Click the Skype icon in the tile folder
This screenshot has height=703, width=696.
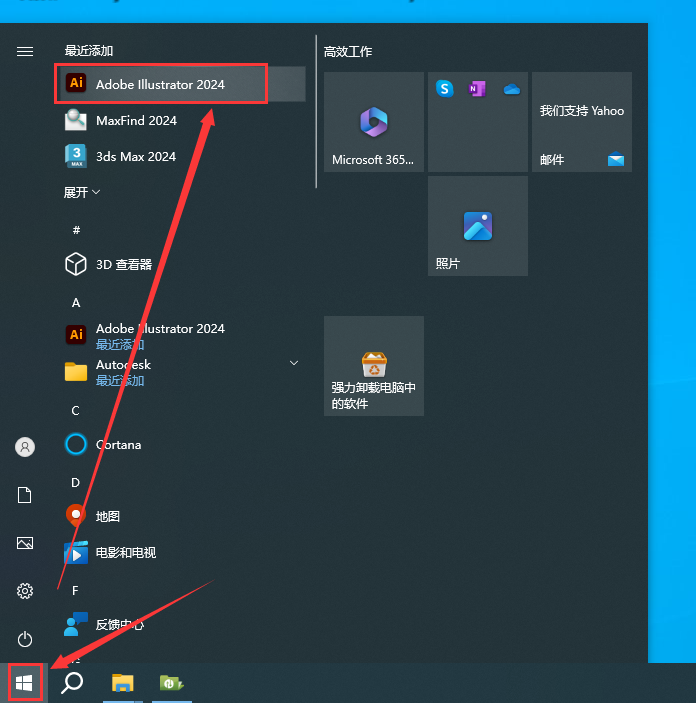coord(445,89)
